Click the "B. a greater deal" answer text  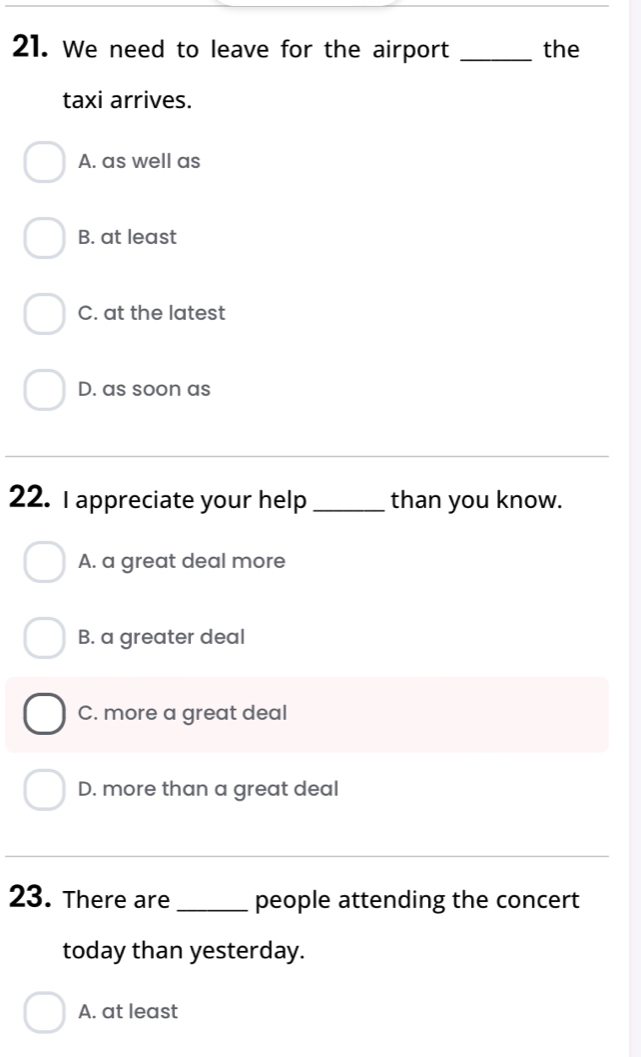click(161, 637)
